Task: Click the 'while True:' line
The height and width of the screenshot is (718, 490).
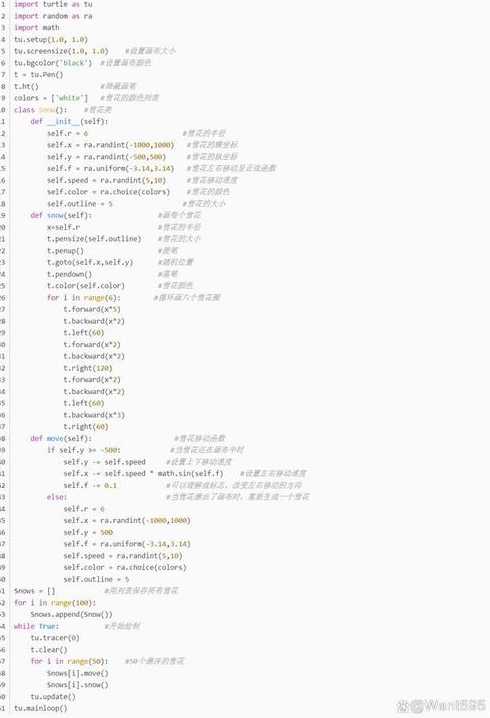Action: 36,626
